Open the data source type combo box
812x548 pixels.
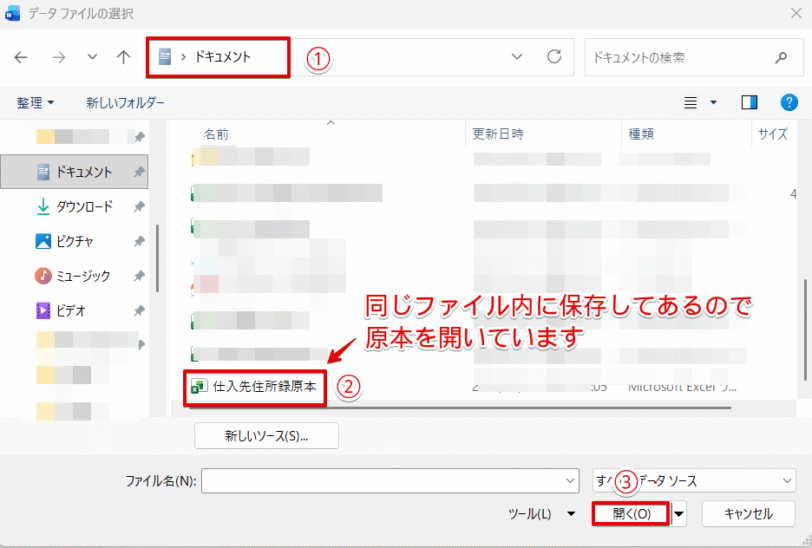694,481
